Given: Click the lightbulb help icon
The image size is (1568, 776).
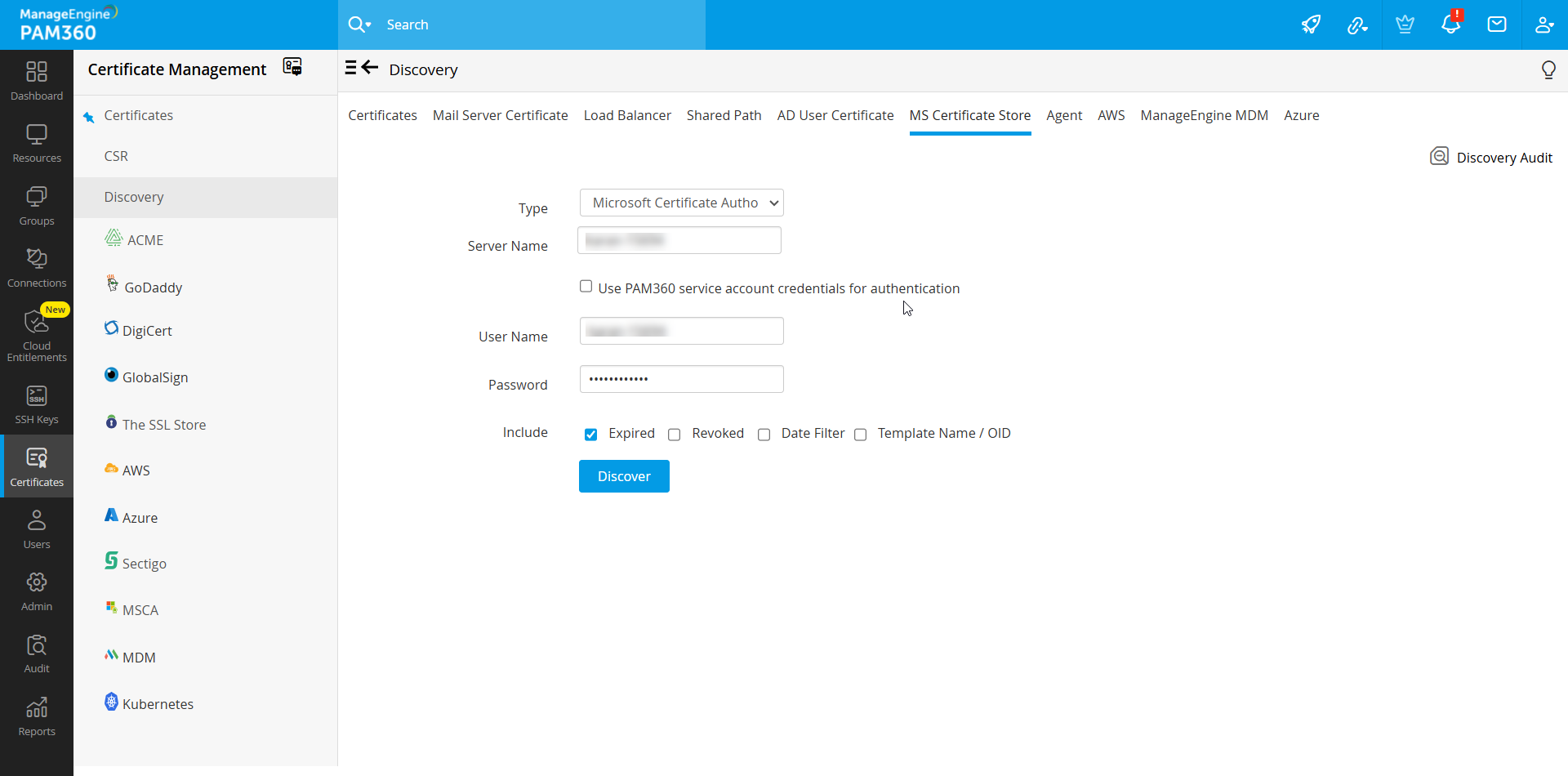Looking at the screenshot, I should point(1548,70).
